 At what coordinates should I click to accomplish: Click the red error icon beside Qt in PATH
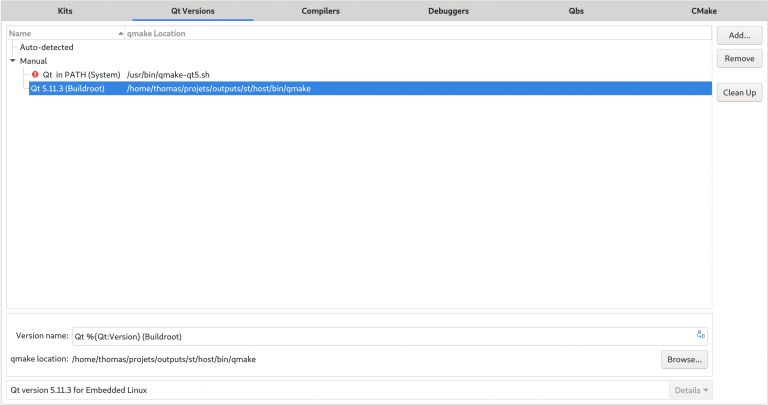click(x=35, y=74)
